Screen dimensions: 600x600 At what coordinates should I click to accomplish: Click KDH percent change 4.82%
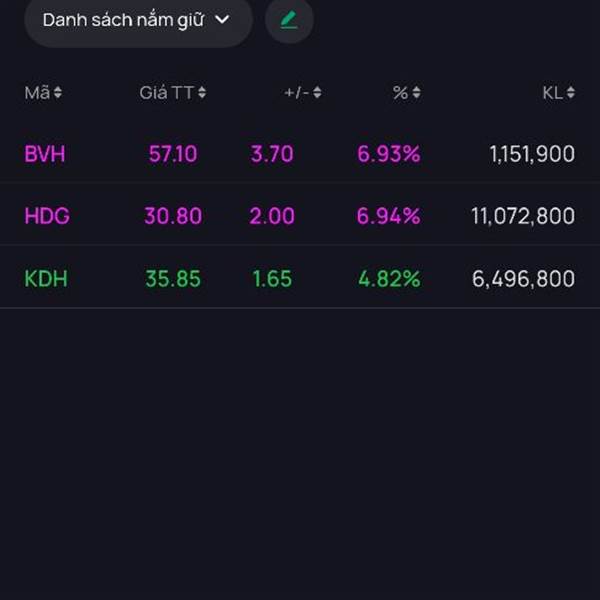click(390, 279)
